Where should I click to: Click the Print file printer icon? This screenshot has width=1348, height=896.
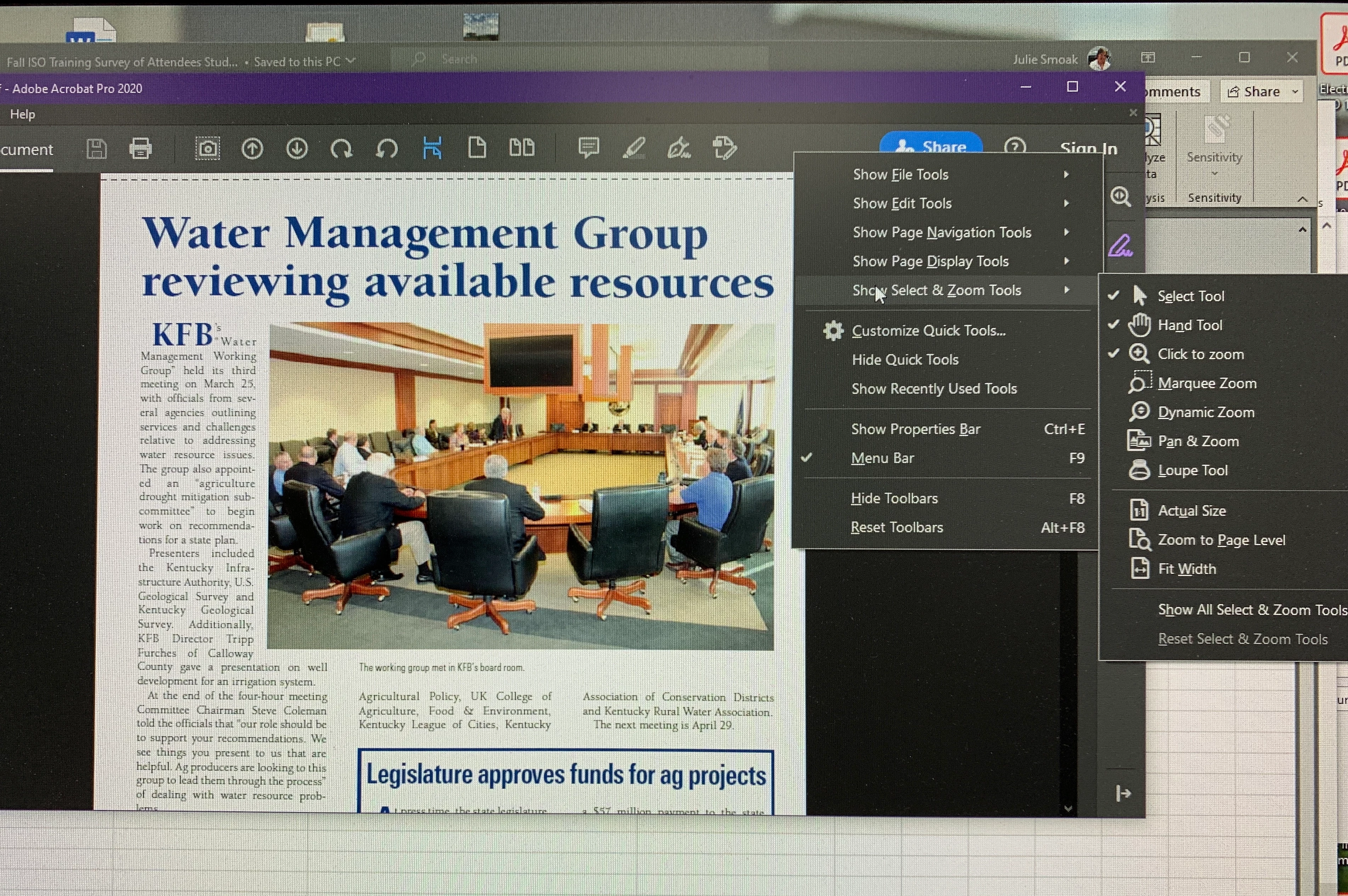[141, 149]
